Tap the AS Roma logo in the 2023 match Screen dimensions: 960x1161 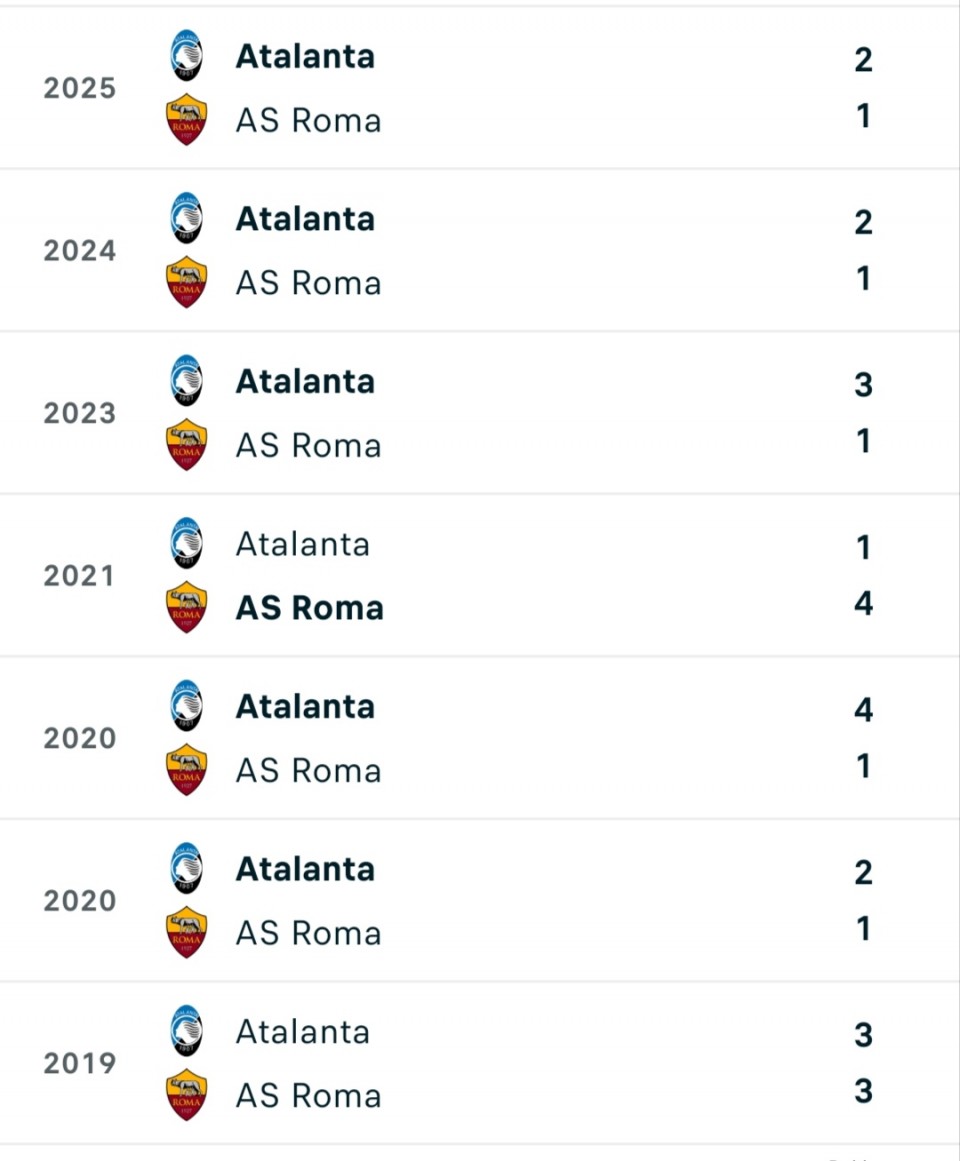click(186, 444)
